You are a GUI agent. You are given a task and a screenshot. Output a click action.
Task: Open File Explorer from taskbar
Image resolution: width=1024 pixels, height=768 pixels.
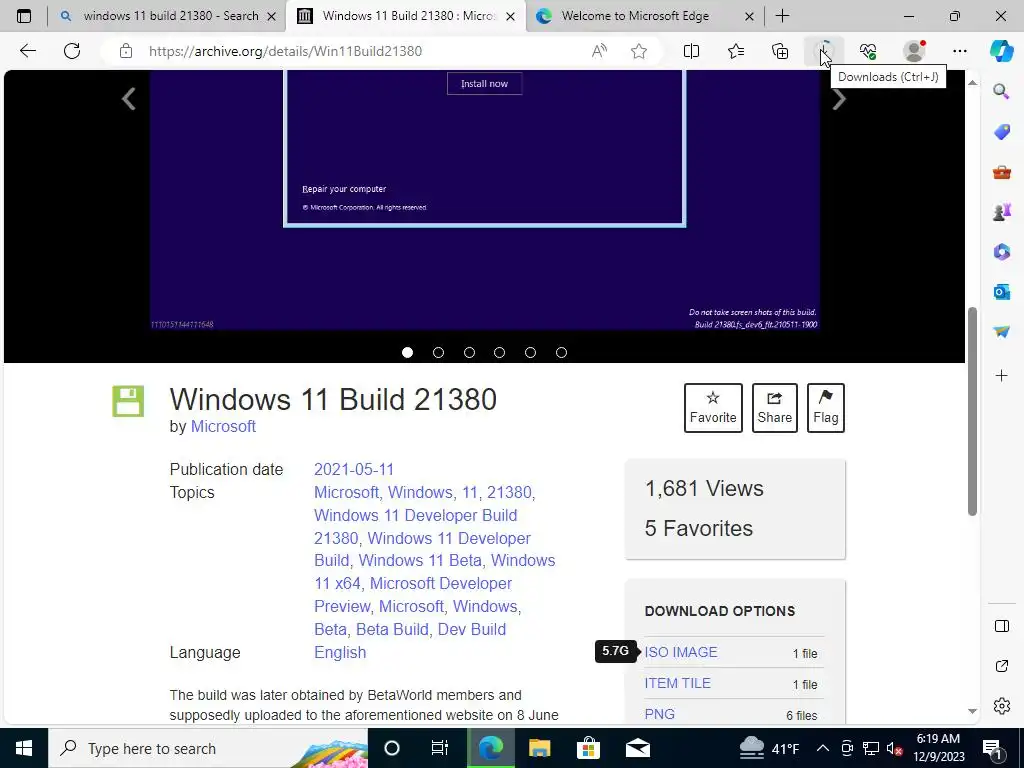pos(539,748)
